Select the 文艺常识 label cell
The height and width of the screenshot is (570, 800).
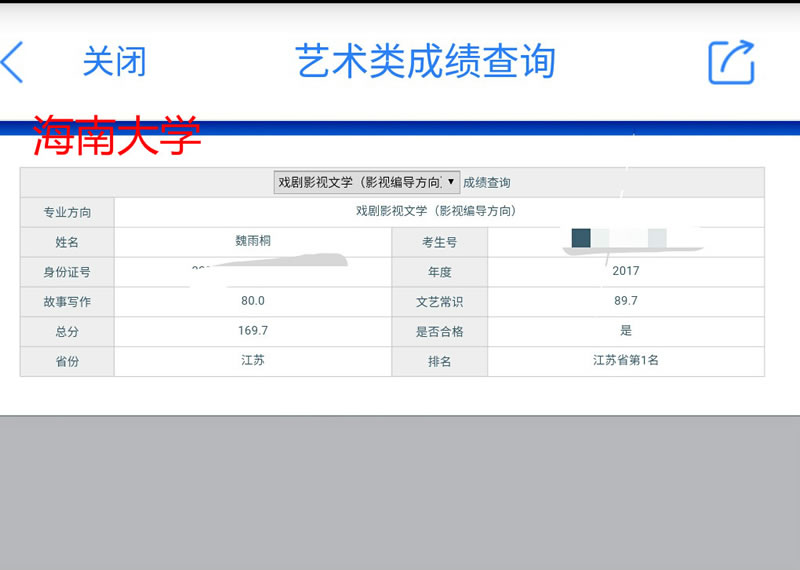[439, 302]
